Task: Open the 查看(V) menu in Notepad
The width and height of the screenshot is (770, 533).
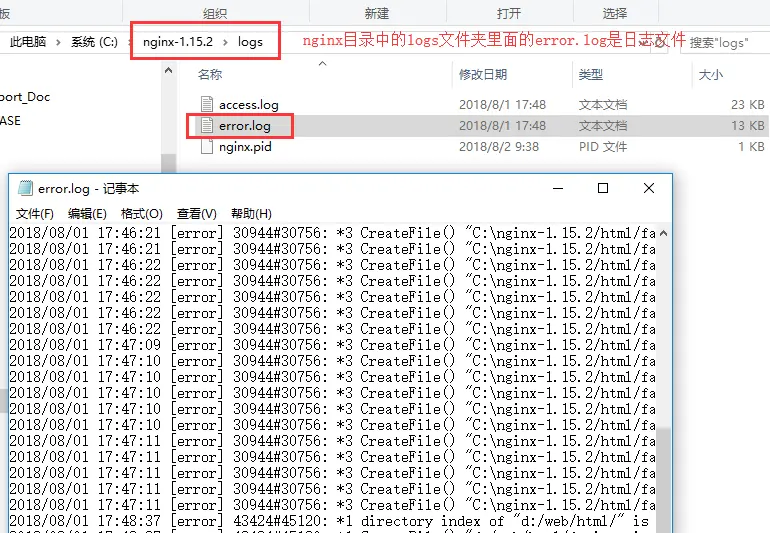Action: (x=196, y=214)
